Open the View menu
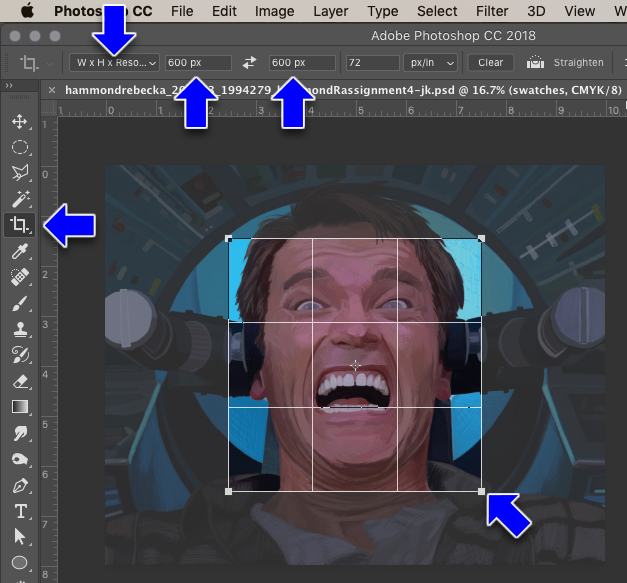 click(x=579, y=11)
